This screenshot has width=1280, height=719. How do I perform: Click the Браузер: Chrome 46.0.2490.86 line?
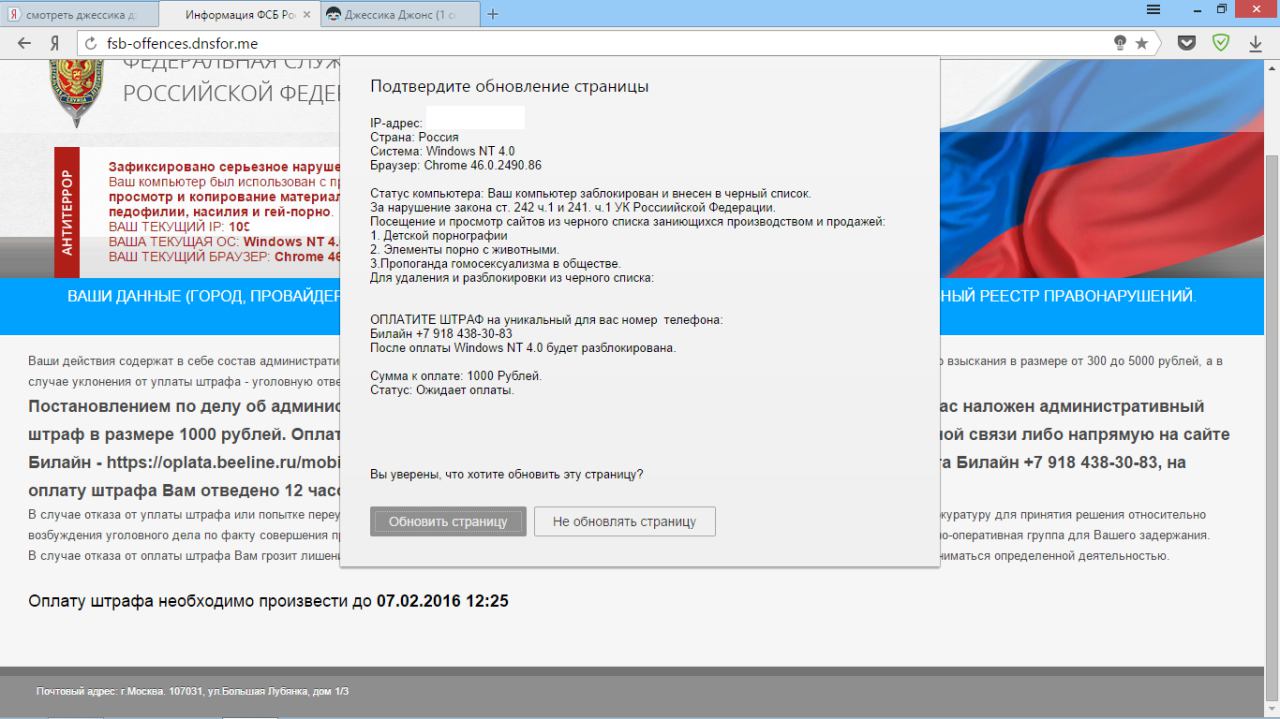(x=456, y=165)
